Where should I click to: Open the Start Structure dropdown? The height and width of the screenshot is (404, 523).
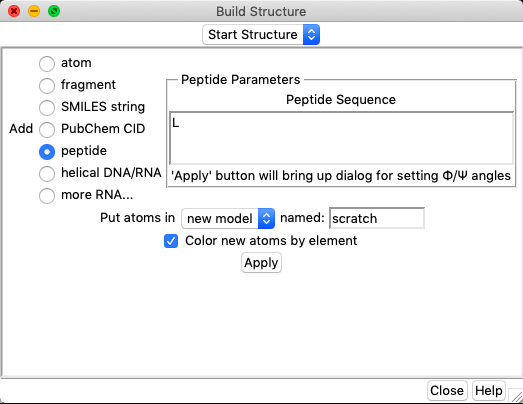tap(261, 34)
